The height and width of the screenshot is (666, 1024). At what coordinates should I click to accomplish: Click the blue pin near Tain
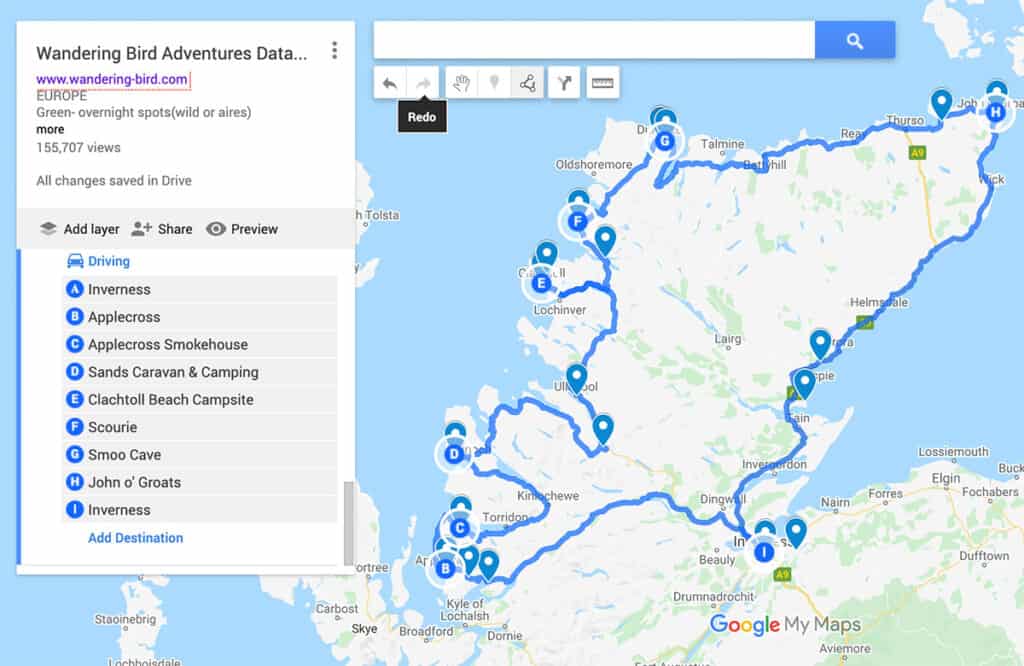click(x=804, y=383)
